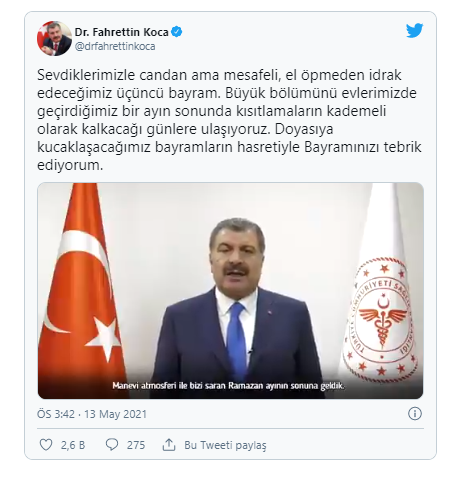The height and width of the screenshot is (479, 461).
Task: Click the tweet text paragraph
Action: point(229,120)
